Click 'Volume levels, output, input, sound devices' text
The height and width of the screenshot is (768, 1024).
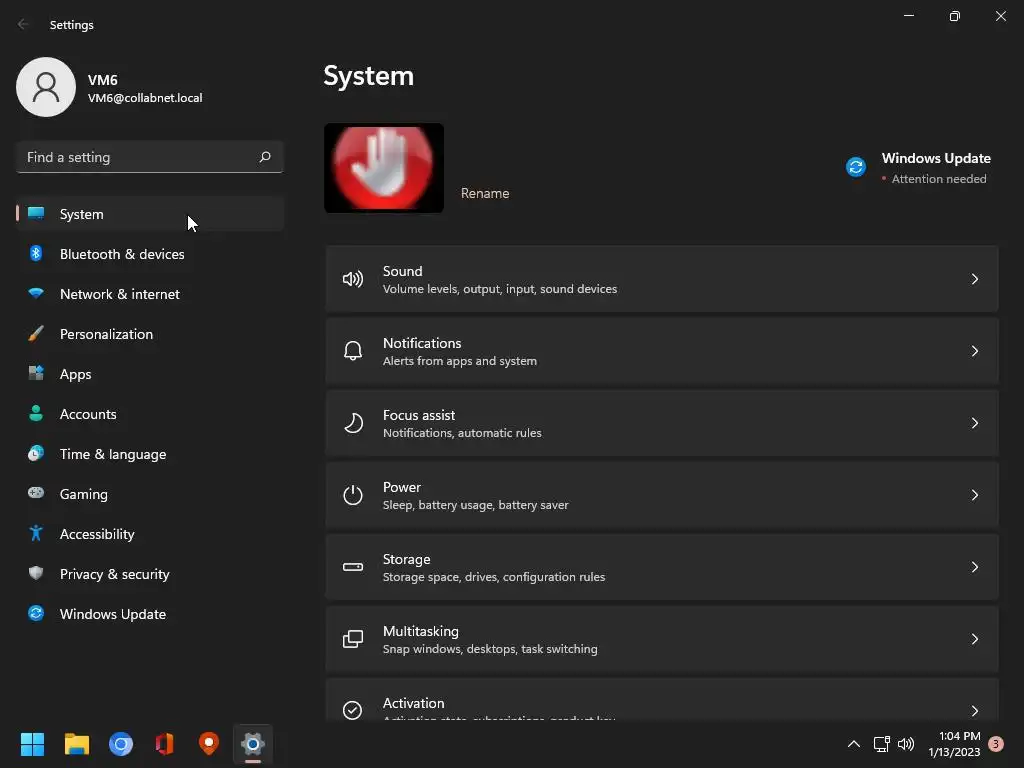click(x=500, y=289)
